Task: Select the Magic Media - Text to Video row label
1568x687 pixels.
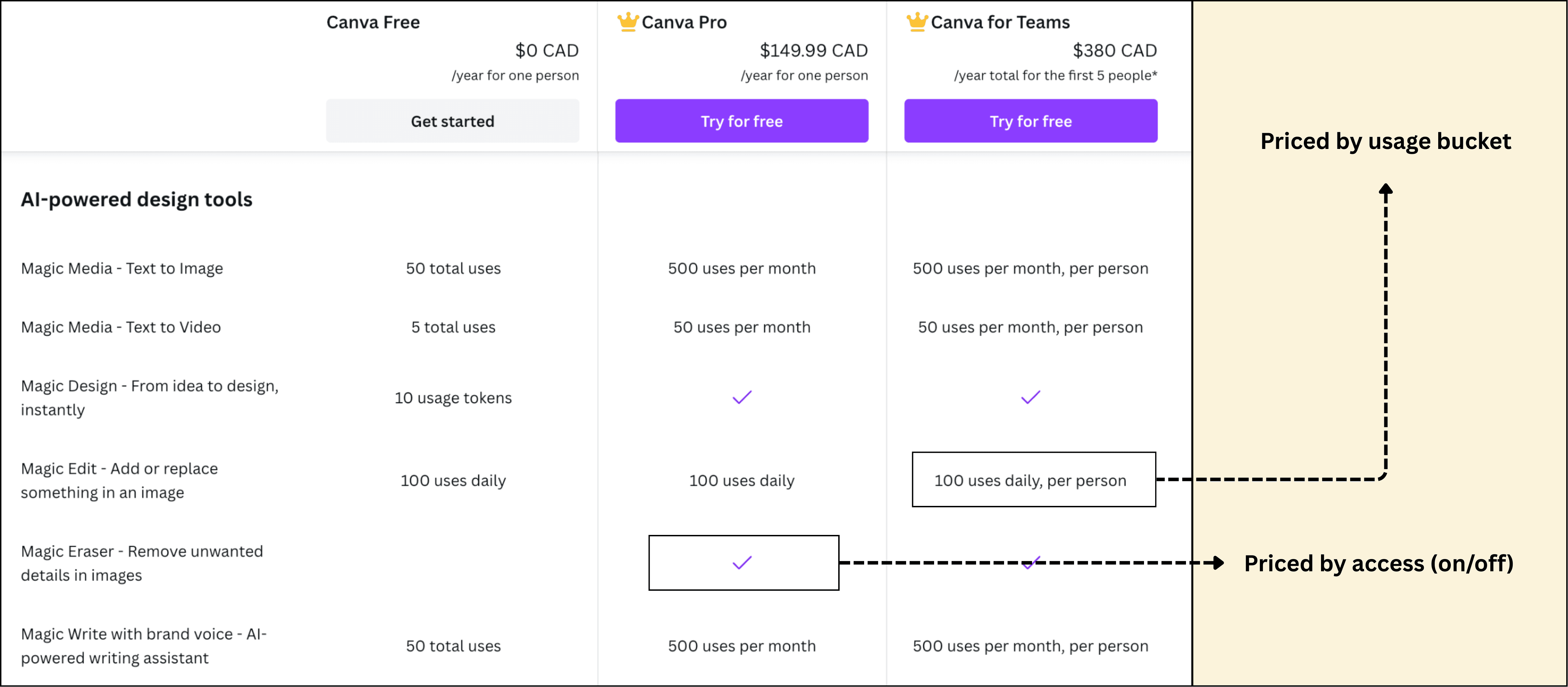Action: click(x=121, y=327)
